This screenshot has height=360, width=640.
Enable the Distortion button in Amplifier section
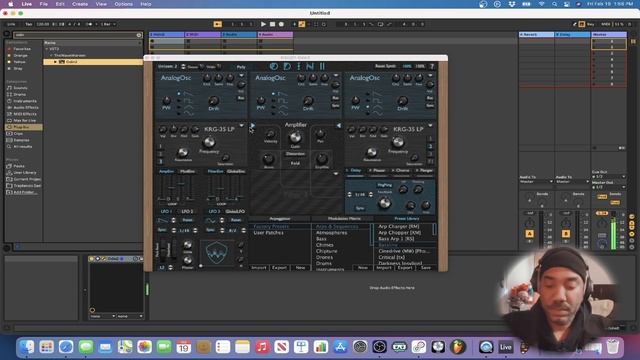(295, 154)
